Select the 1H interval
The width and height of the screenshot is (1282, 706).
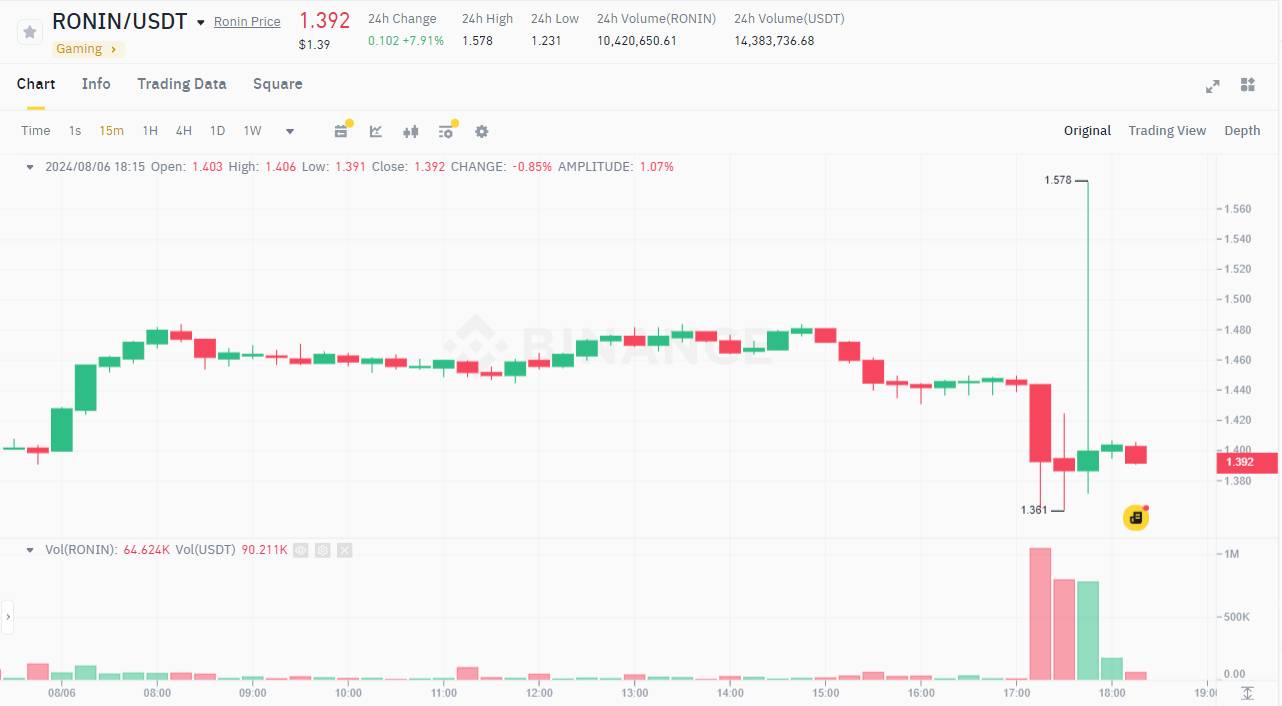(x=150, y=130)
